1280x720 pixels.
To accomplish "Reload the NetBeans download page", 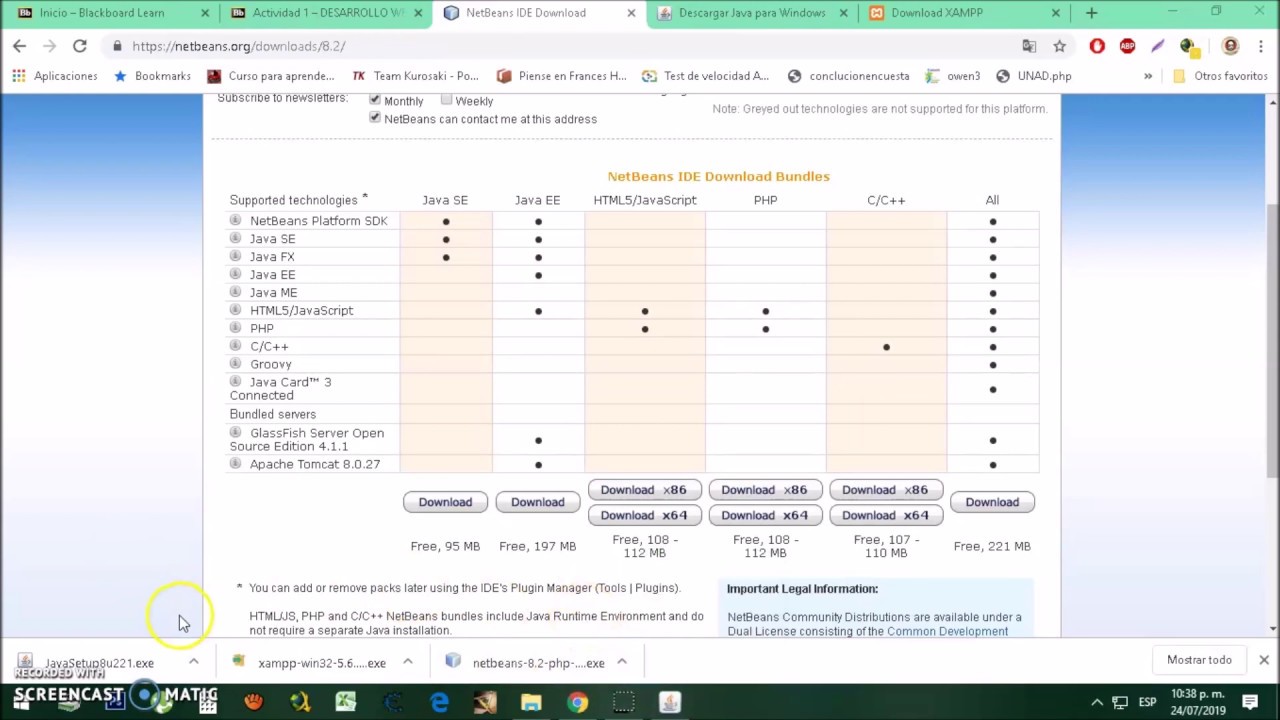I will (80, 46).
